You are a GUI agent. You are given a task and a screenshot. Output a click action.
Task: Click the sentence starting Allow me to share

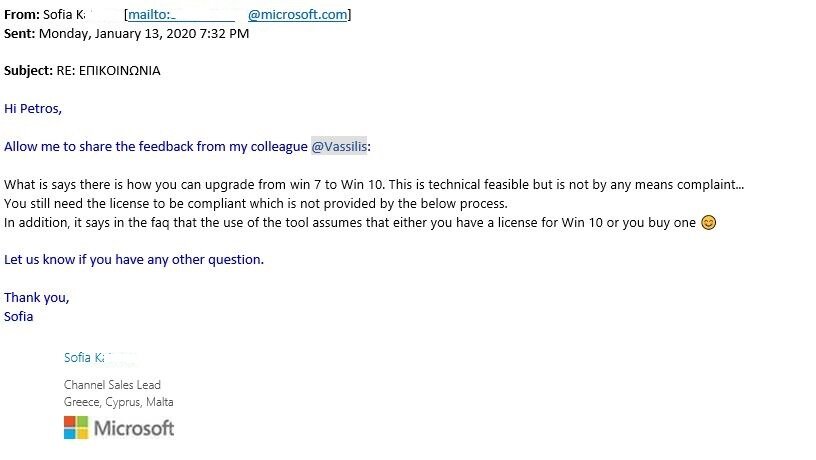187,147
